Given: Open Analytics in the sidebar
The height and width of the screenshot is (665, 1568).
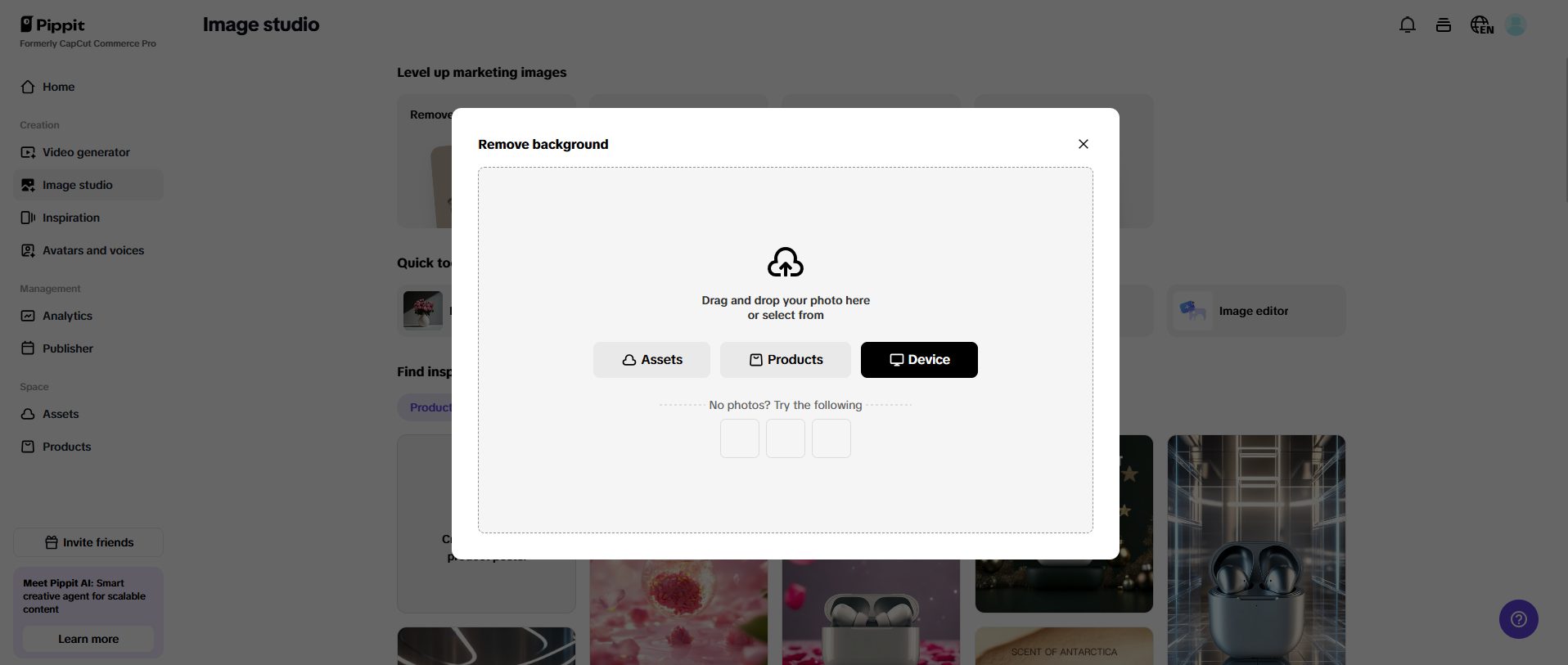Looking at the screenshot, I should (x=88, y=316).
